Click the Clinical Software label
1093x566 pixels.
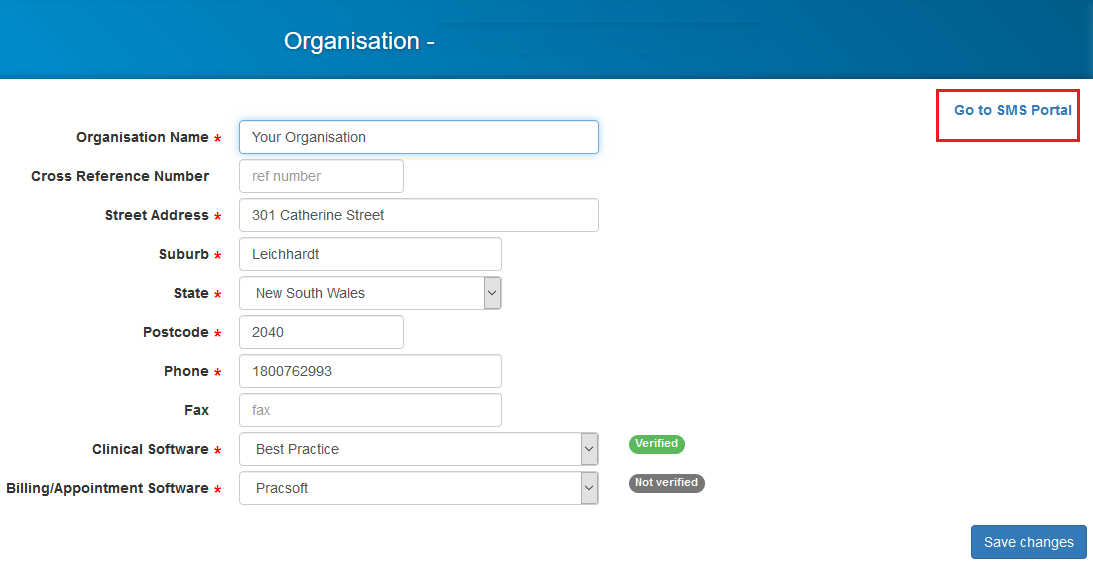150,450
